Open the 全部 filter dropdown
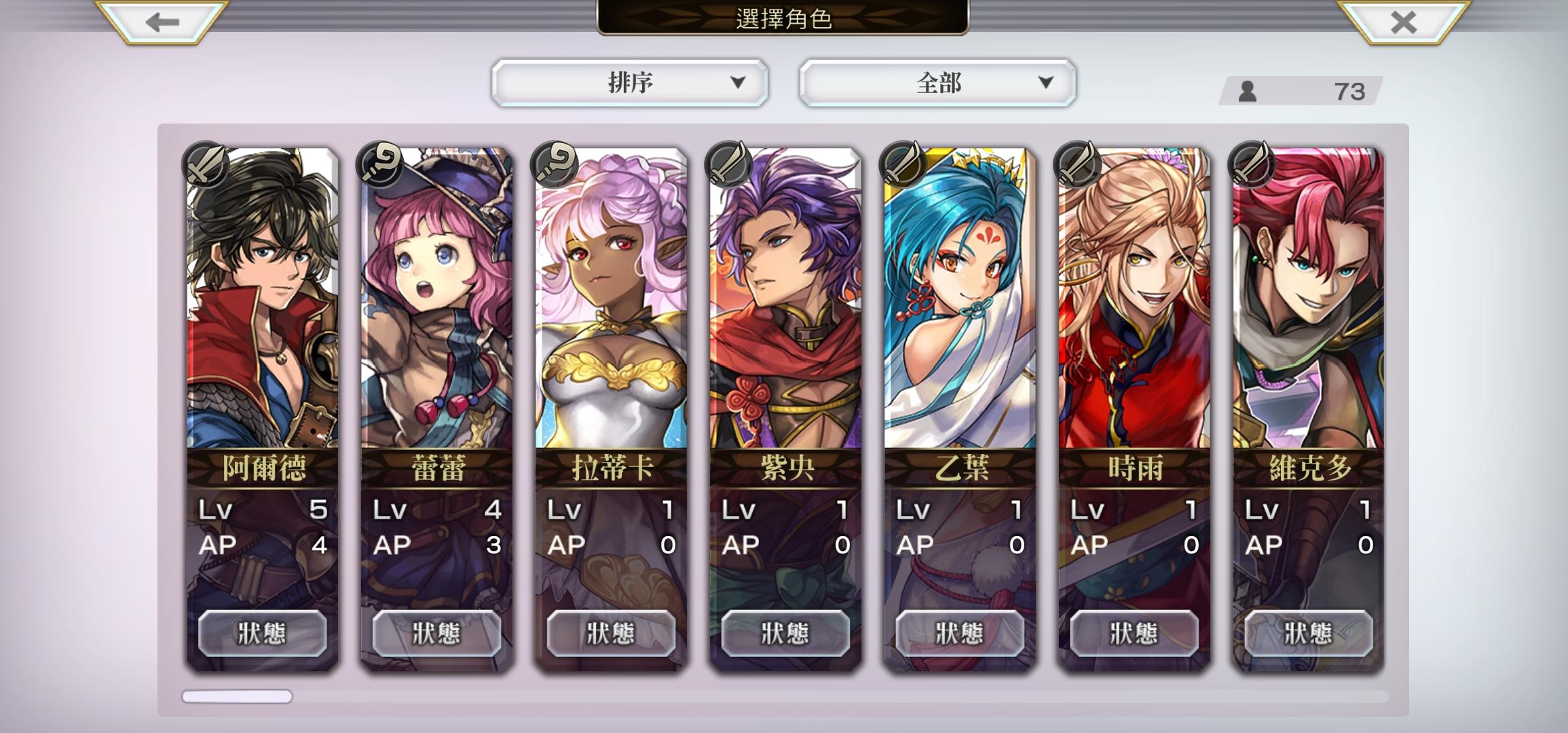This screenshot has height=733, width=1568. (x=938, y=83)
